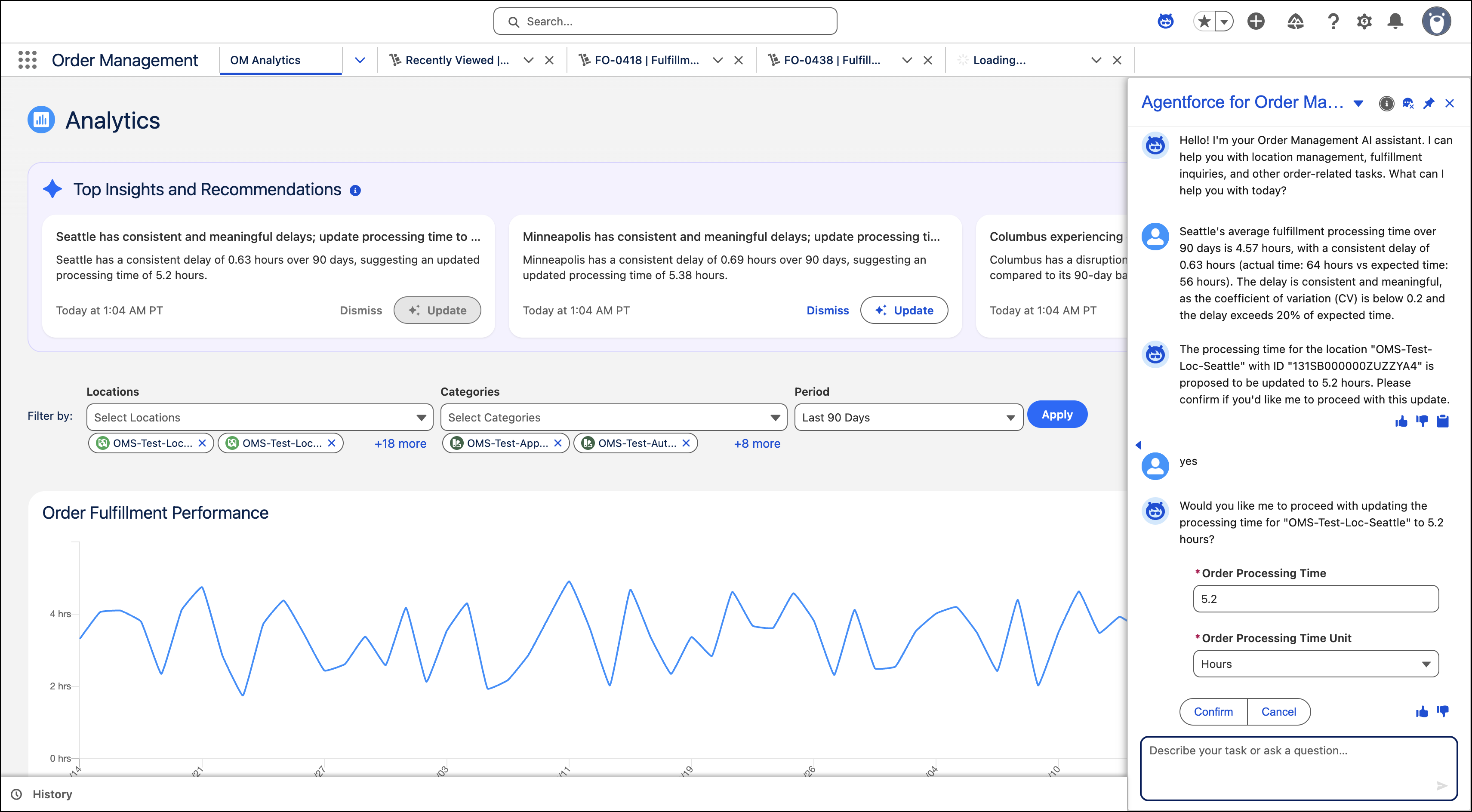Screen dimensions: 1472x812
Task: Click the Order Management app name
Action: [125, 60]
